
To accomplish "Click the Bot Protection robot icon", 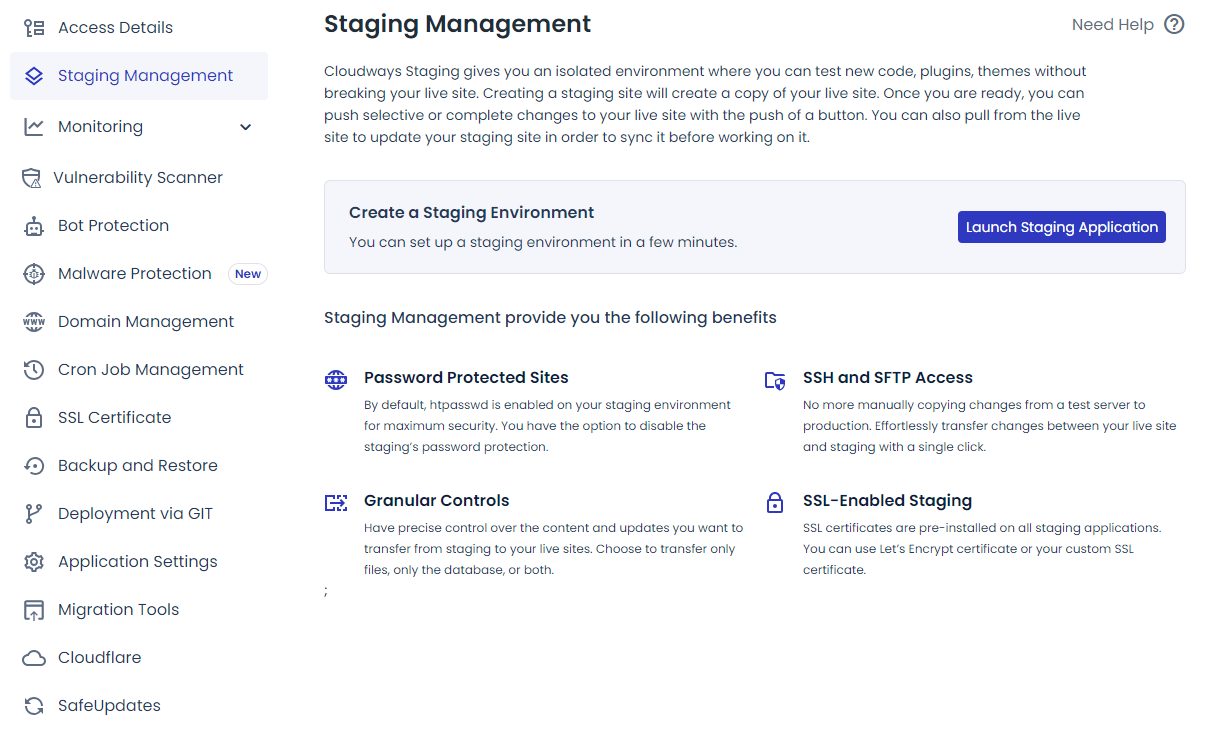I will 34,226.
